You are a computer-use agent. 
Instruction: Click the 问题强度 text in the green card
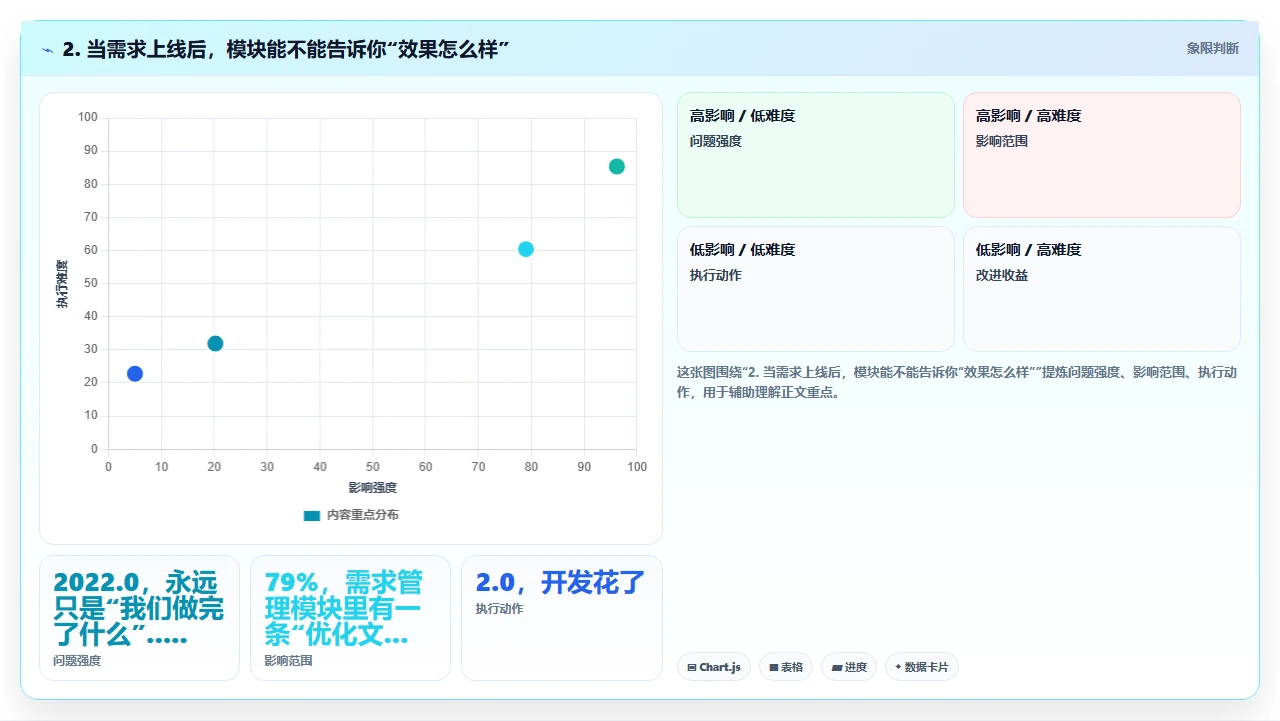click(716, 141)
